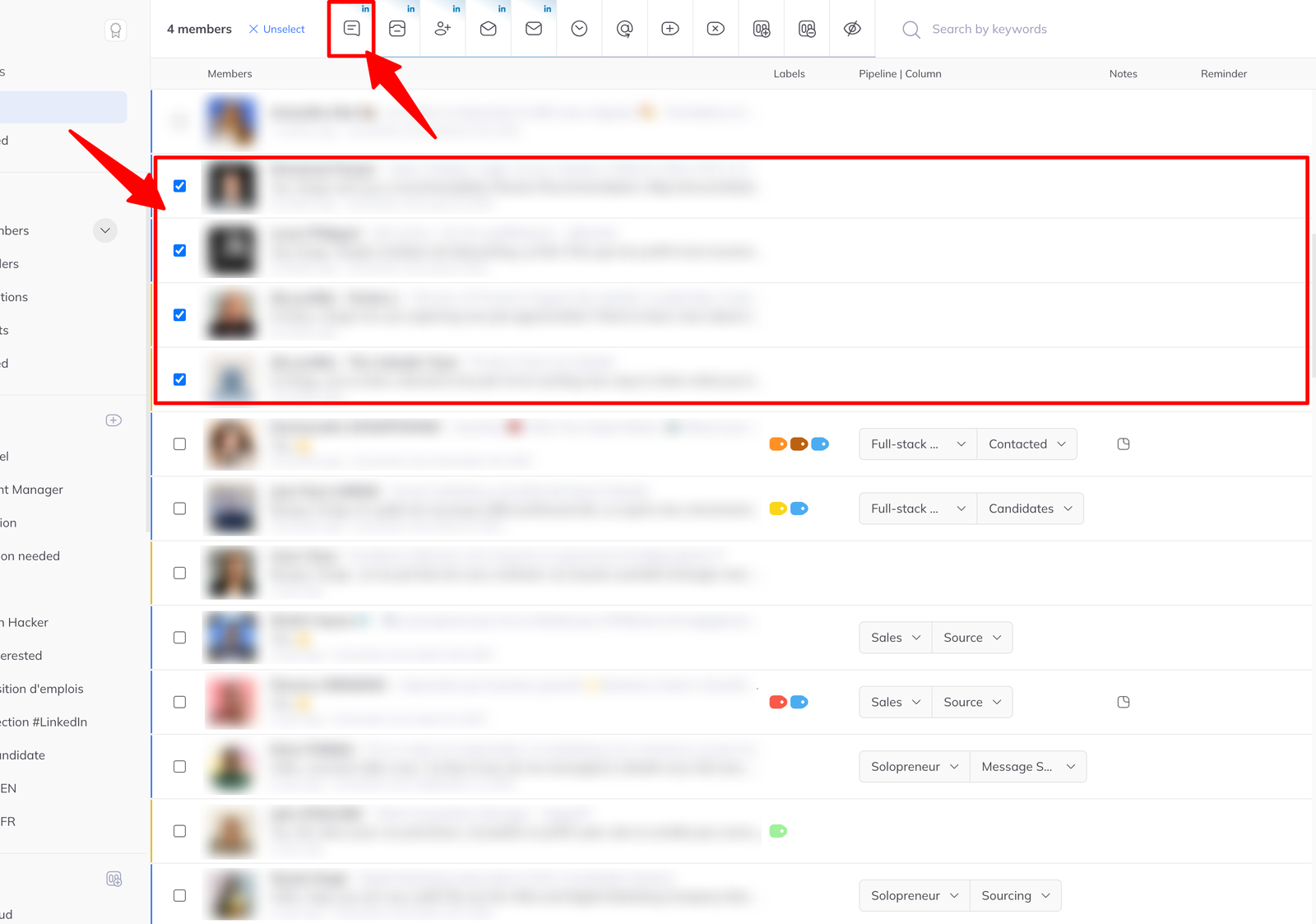Click the add to pipeline icon
The width and height of the screenshot is (1316, 924).
coord(762,29)
